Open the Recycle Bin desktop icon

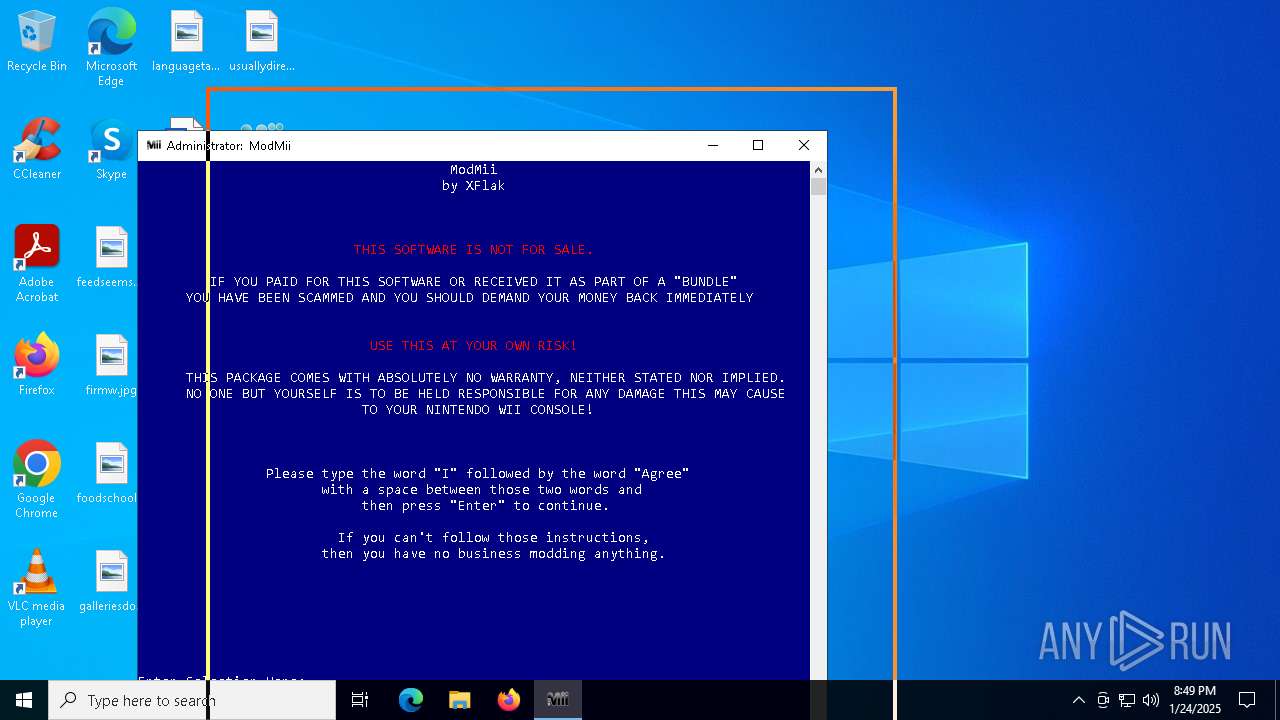[x=37, y=42]
